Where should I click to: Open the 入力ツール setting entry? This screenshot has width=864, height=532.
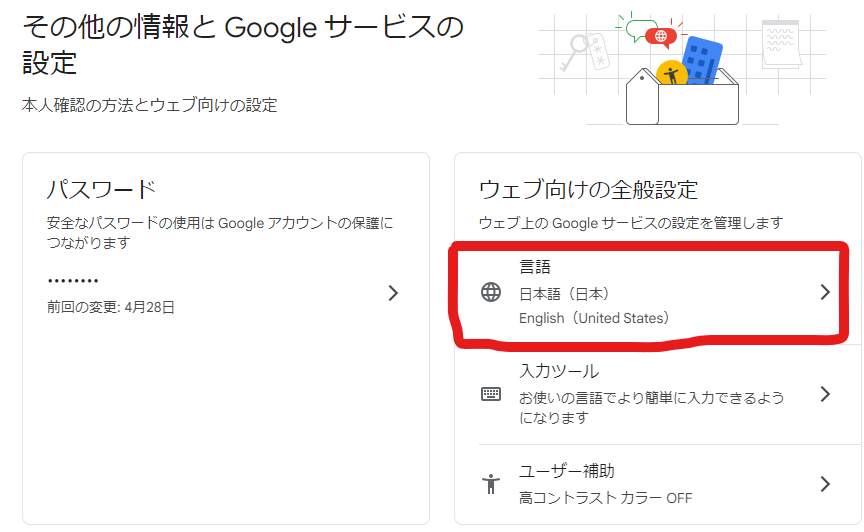click(658, 394)
